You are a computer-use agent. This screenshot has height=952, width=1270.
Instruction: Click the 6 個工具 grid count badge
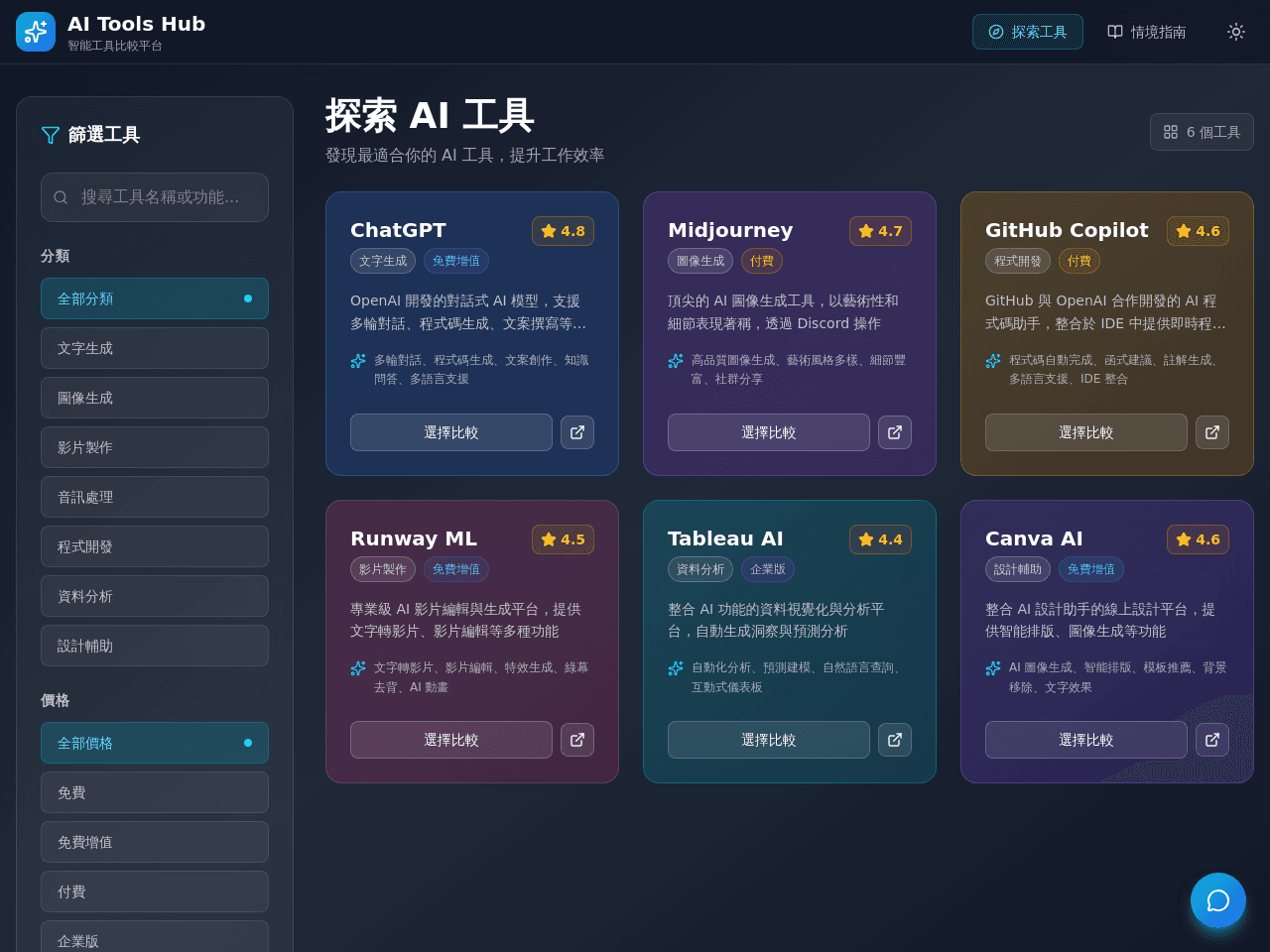[x=1202, y=132]
